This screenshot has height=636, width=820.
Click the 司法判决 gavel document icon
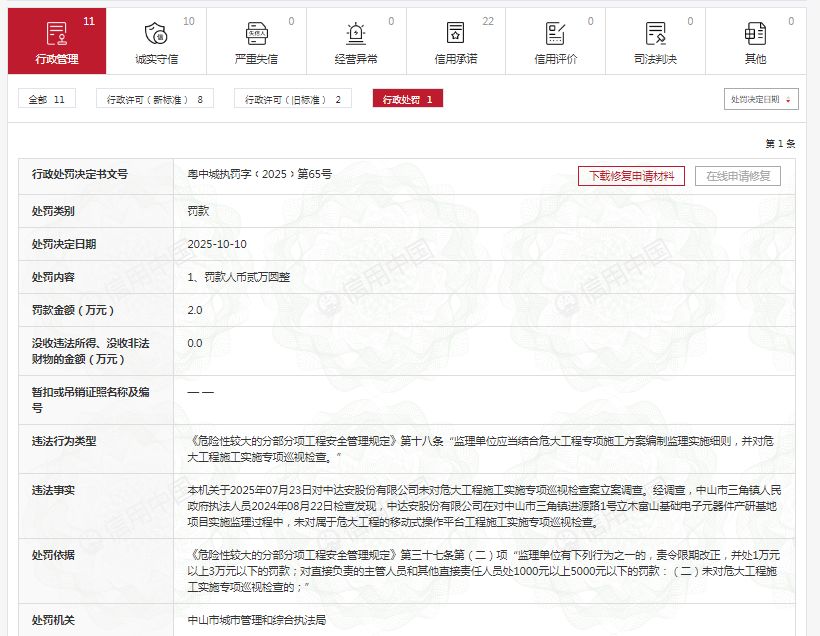pyautogui.click(x=655, y=33)
